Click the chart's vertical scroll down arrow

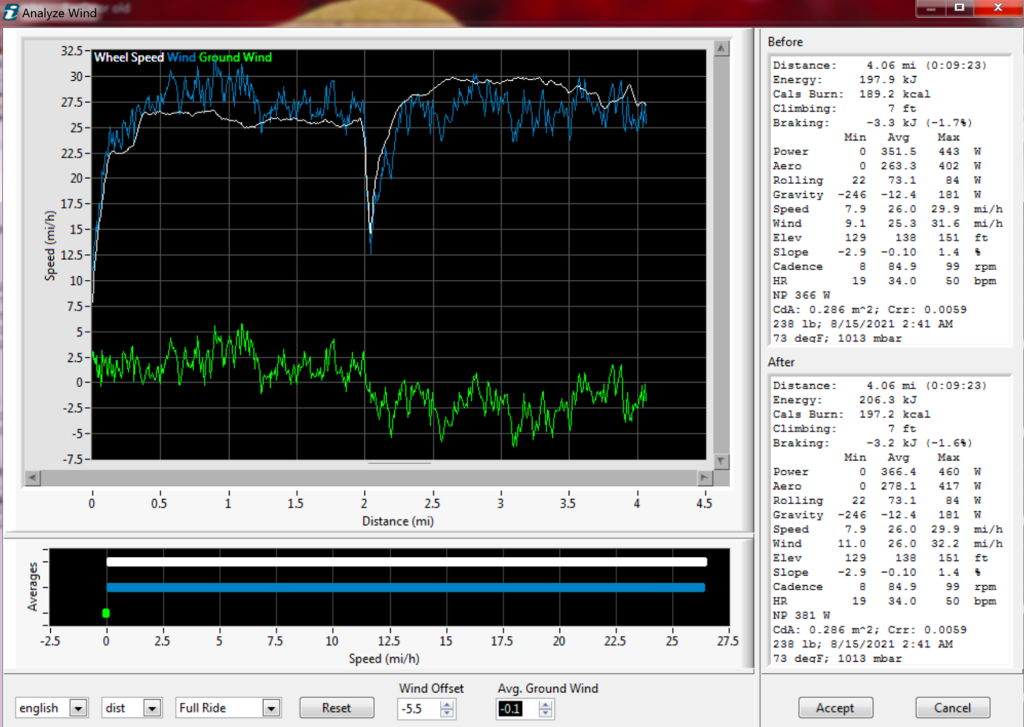pos(721,461)
